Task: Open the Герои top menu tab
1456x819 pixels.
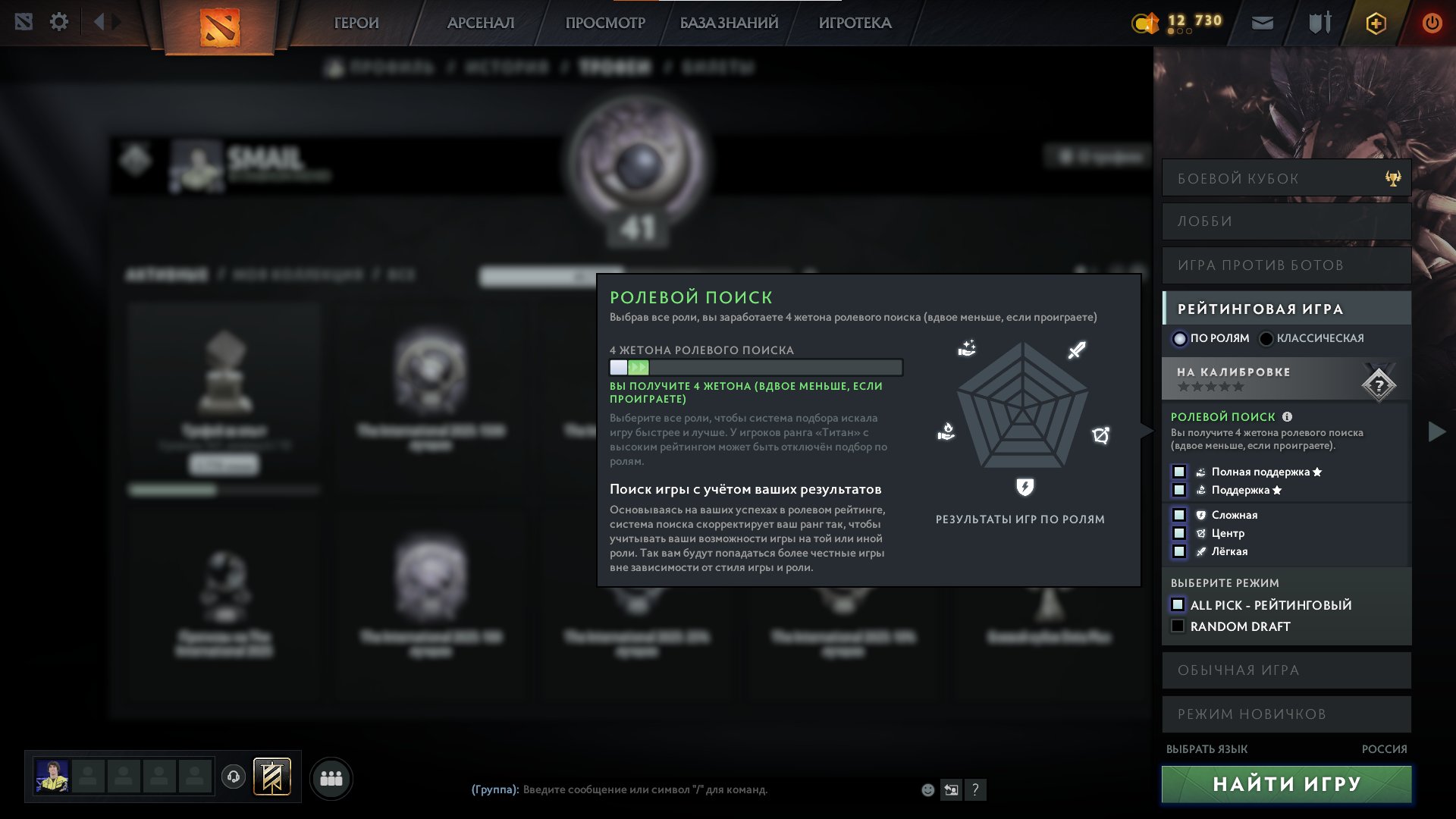Action: 356,23
